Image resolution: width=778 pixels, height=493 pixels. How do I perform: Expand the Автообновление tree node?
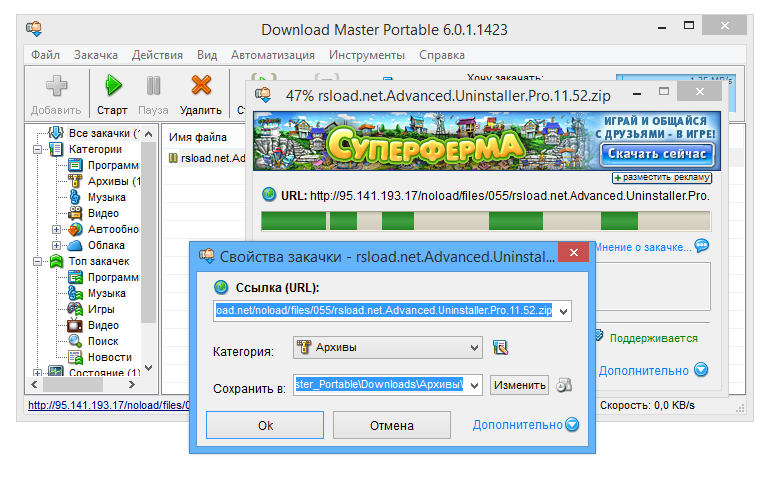tap(57, 229)
